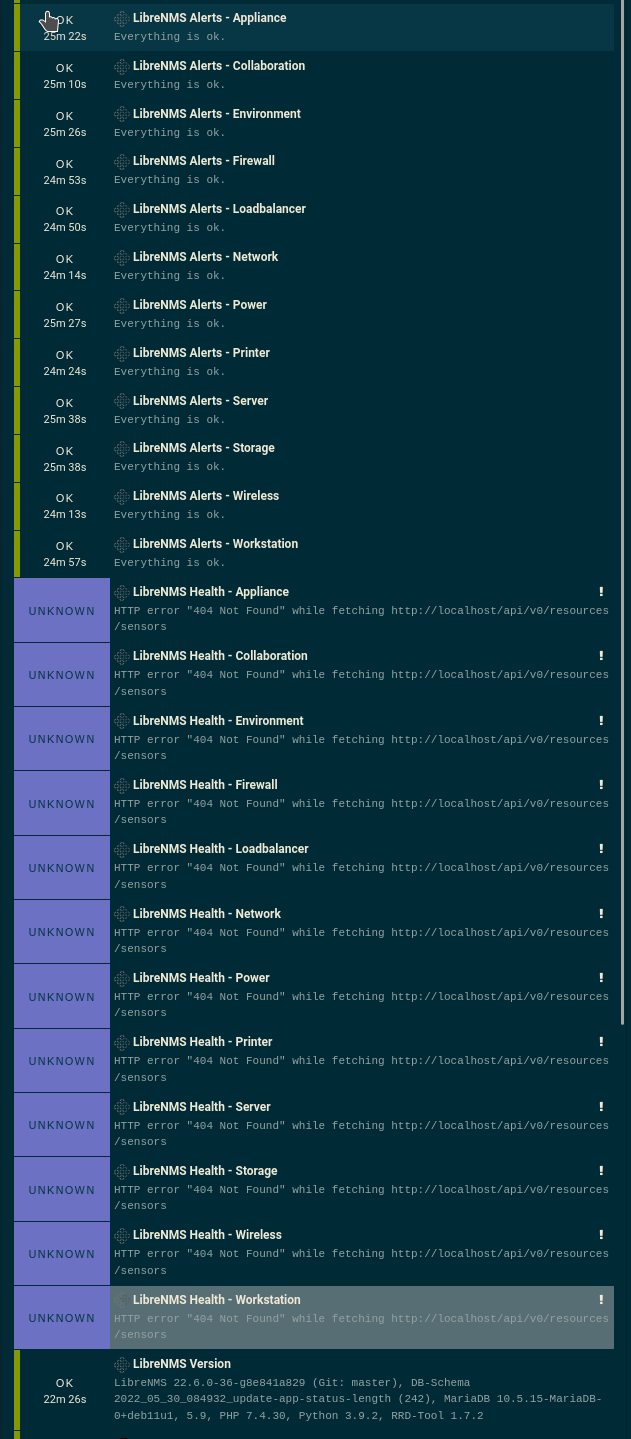Click service icon beside LibreNMS Health - Wireless
The height and width of the screenshot is (1439, 631).
[121, 1236]
